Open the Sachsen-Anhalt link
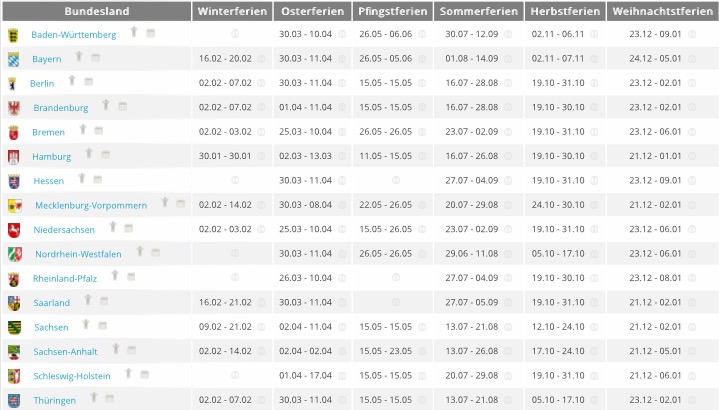719x410 pixels. (x=65, y=351)
